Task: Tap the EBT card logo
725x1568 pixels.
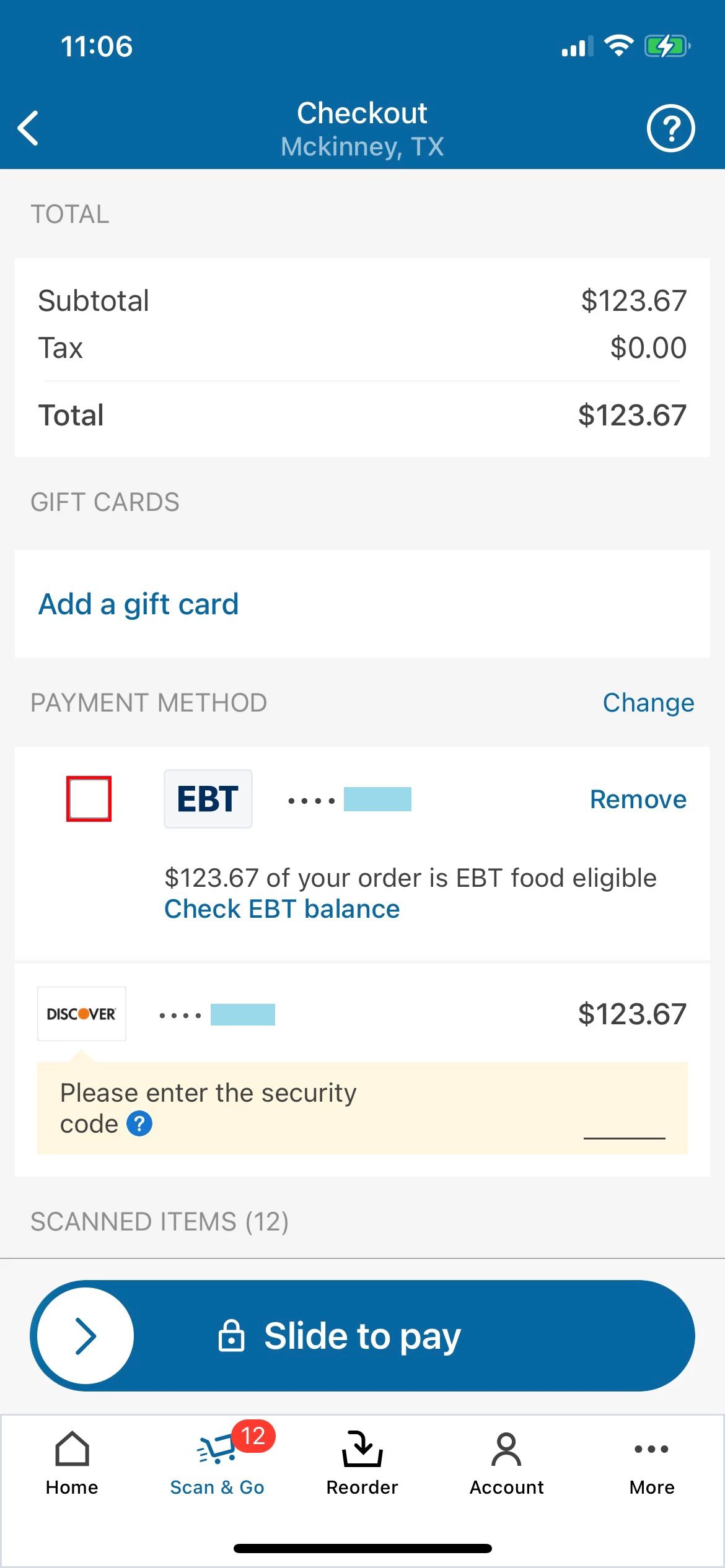Action: [208, 799]
